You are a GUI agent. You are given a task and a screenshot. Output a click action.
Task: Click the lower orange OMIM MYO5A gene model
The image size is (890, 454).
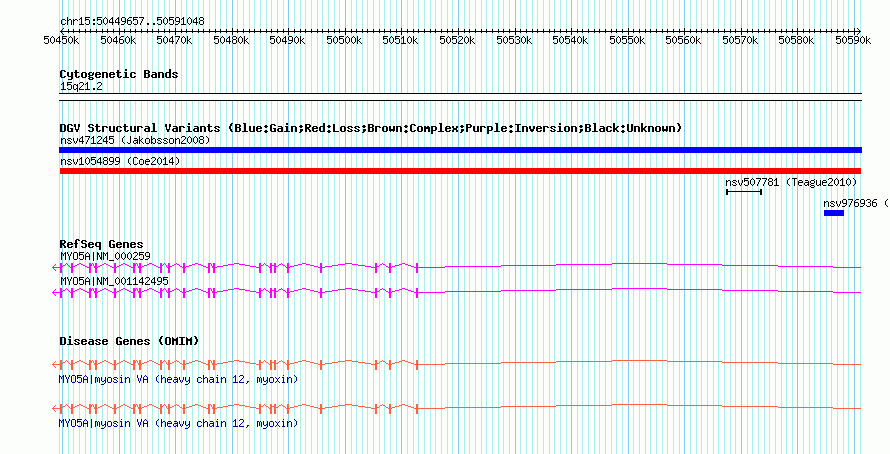(457, 408)
